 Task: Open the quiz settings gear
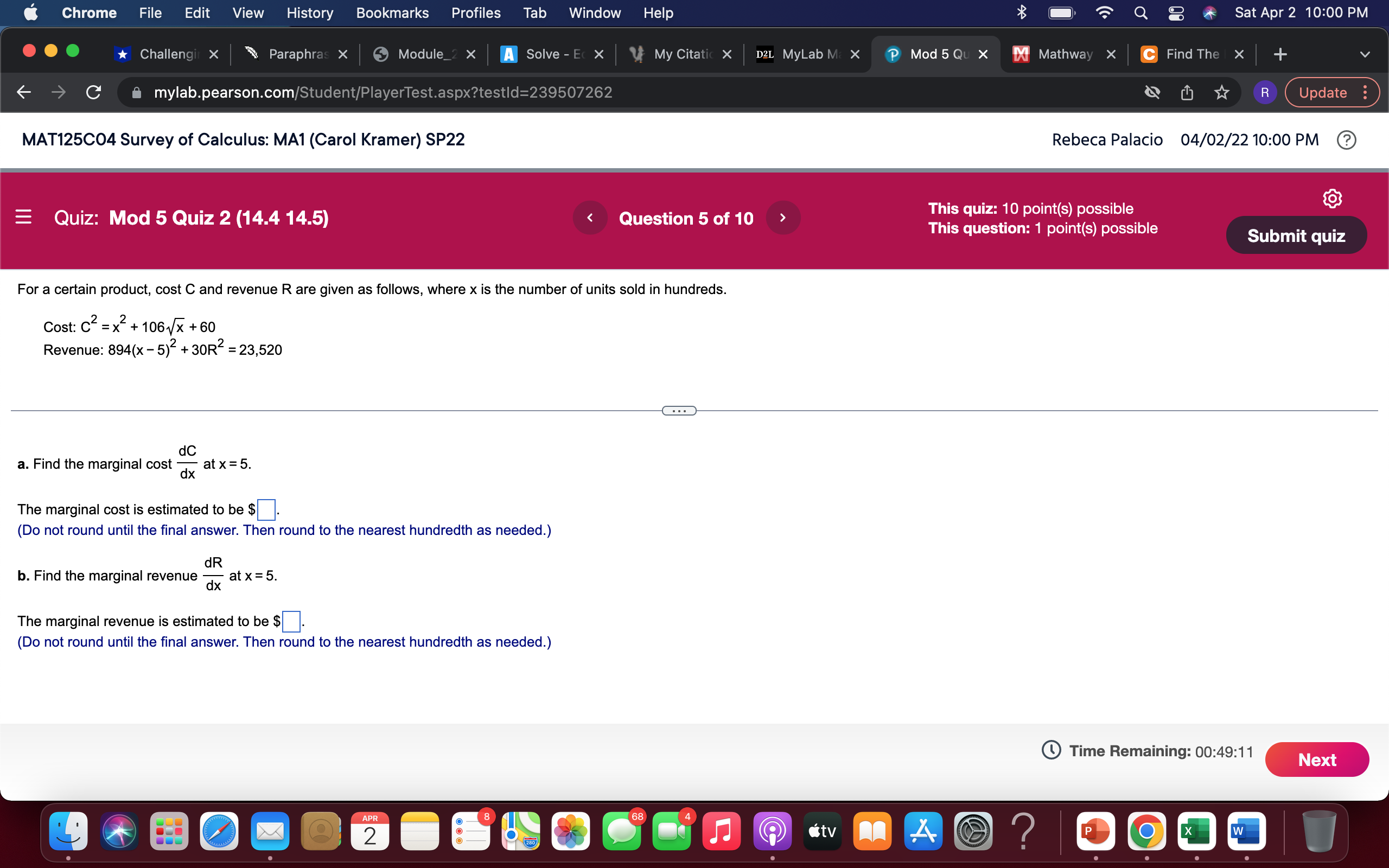click(1333, 197)
